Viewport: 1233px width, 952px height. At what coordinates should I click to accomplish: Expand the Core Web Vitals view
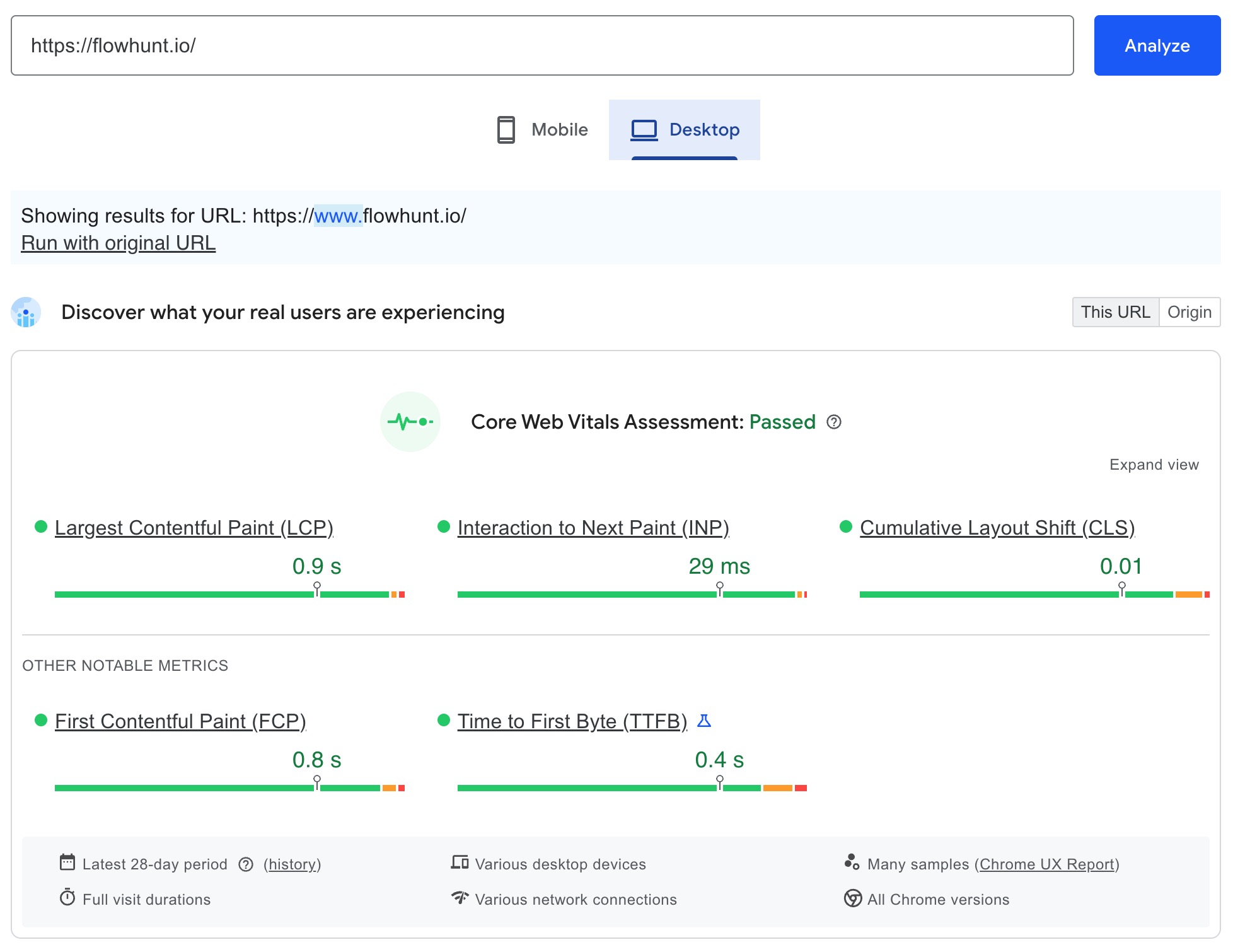[1154, 464]
